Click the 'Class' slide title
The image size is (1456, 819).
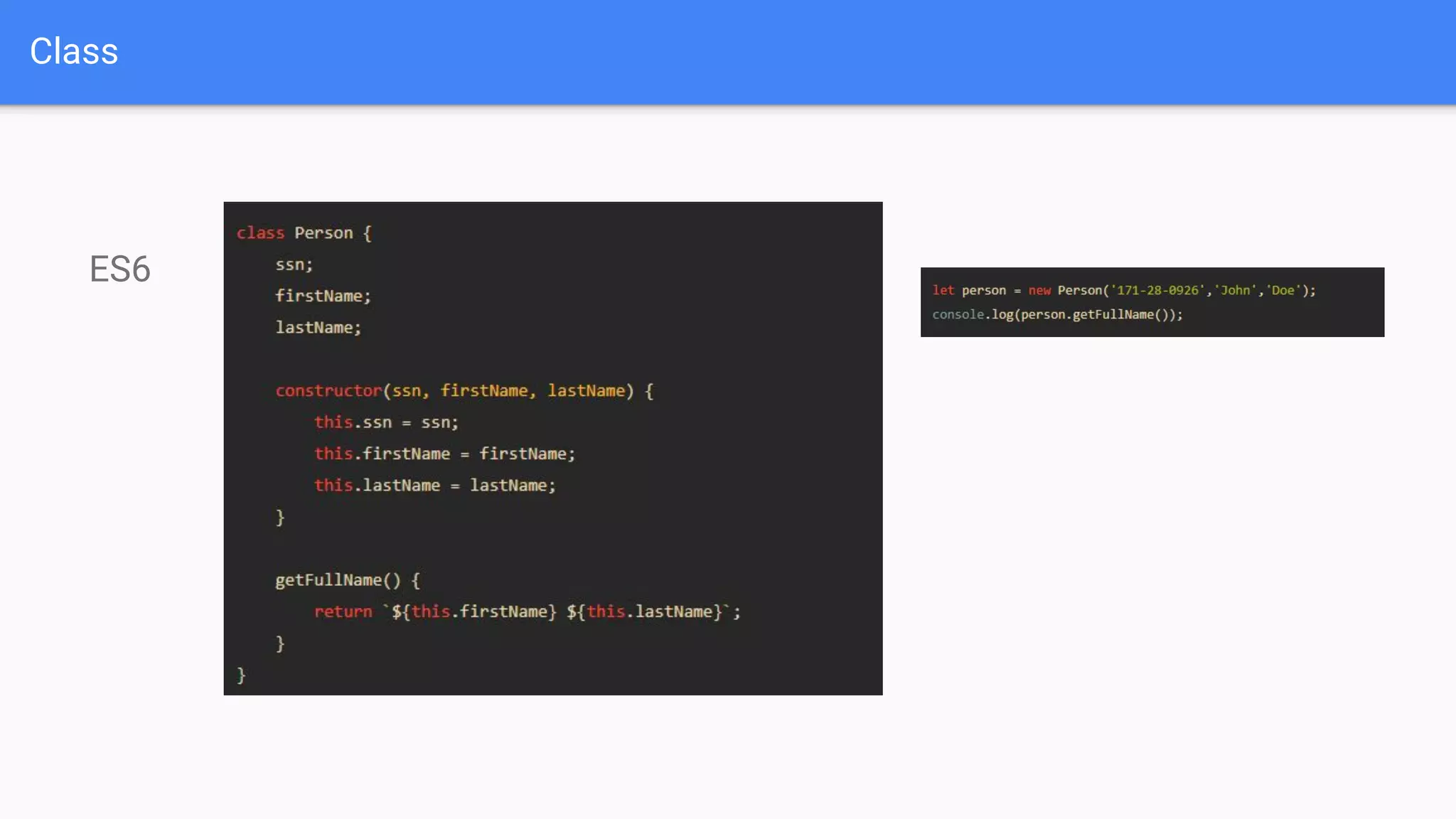pyautogui.click(x=74, y=51)
